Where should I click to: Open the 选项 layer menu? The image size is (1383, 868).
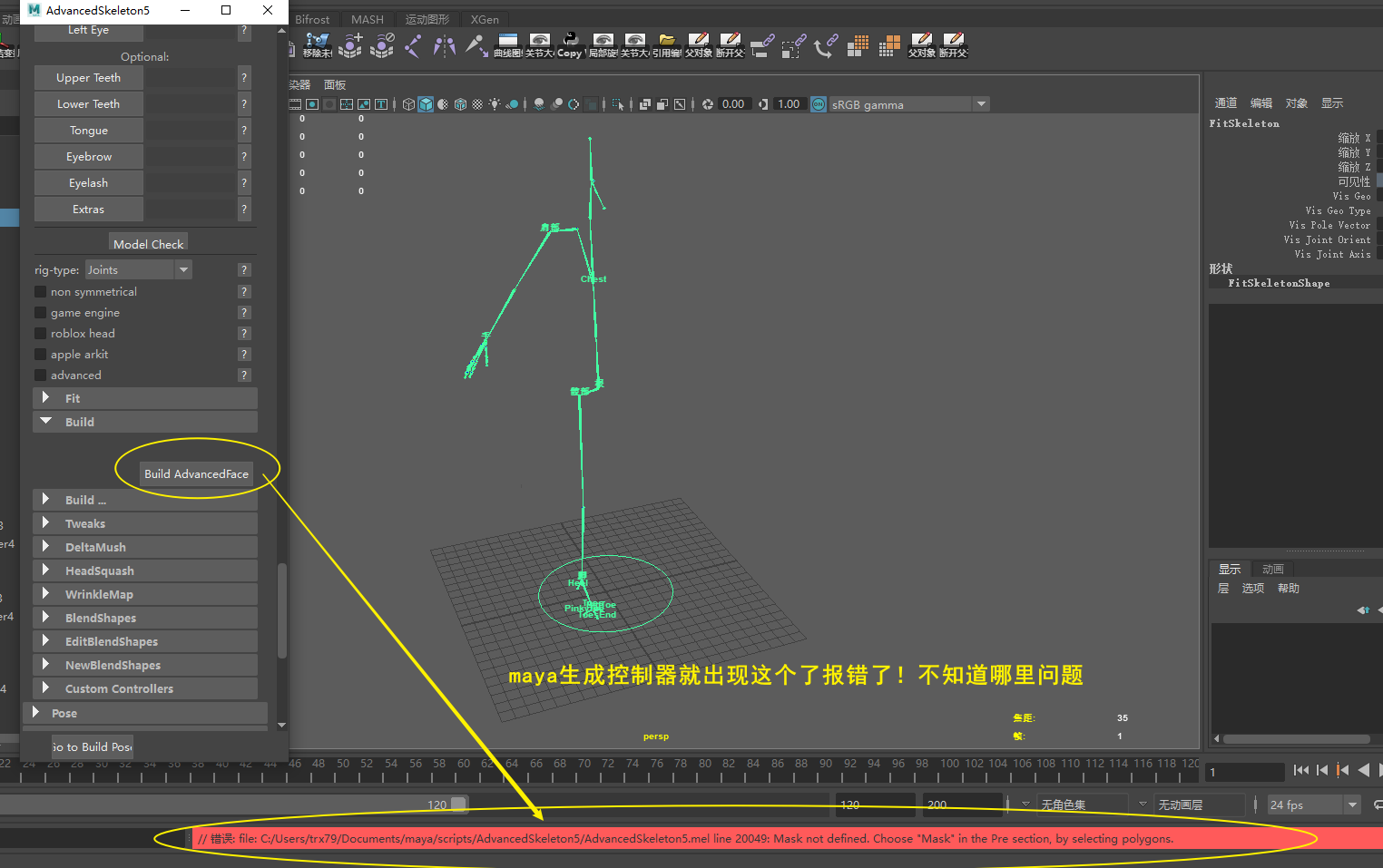[x=1253, y=588]
